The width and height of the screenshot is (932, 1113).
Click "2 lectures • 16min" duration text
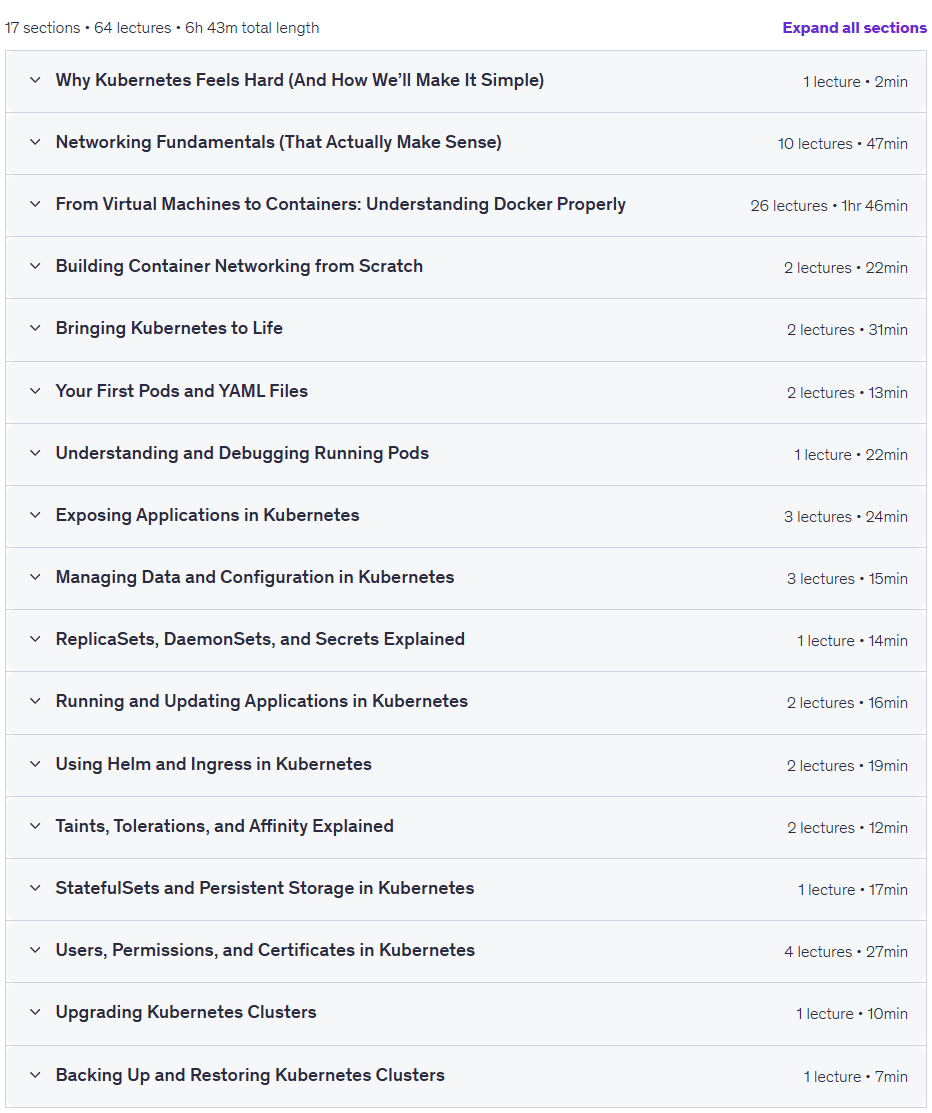tap(847, 703)
